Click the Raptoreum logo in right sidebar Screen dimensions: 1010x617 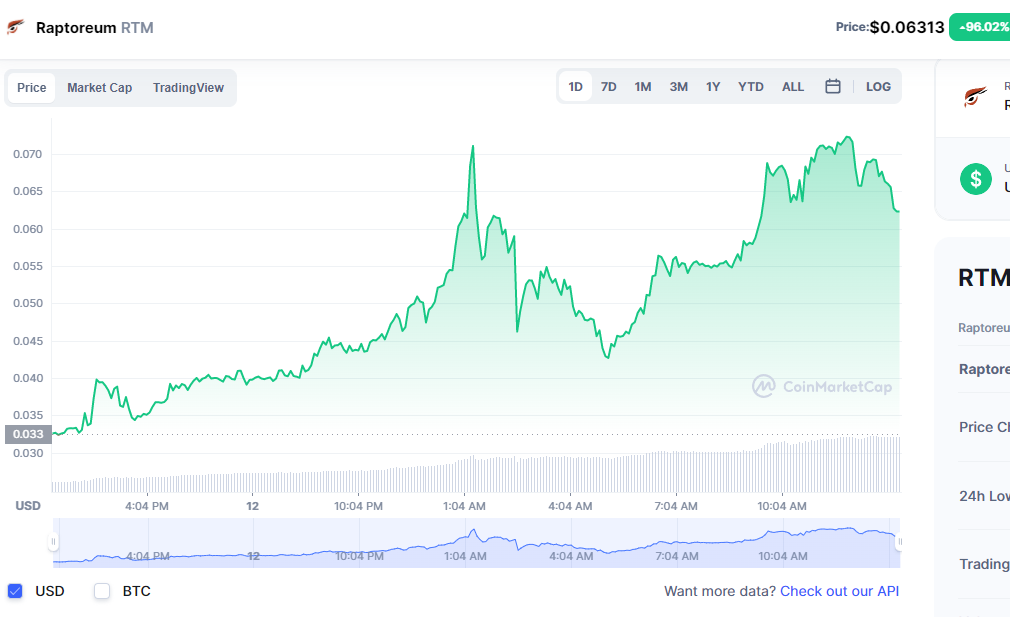975,97
